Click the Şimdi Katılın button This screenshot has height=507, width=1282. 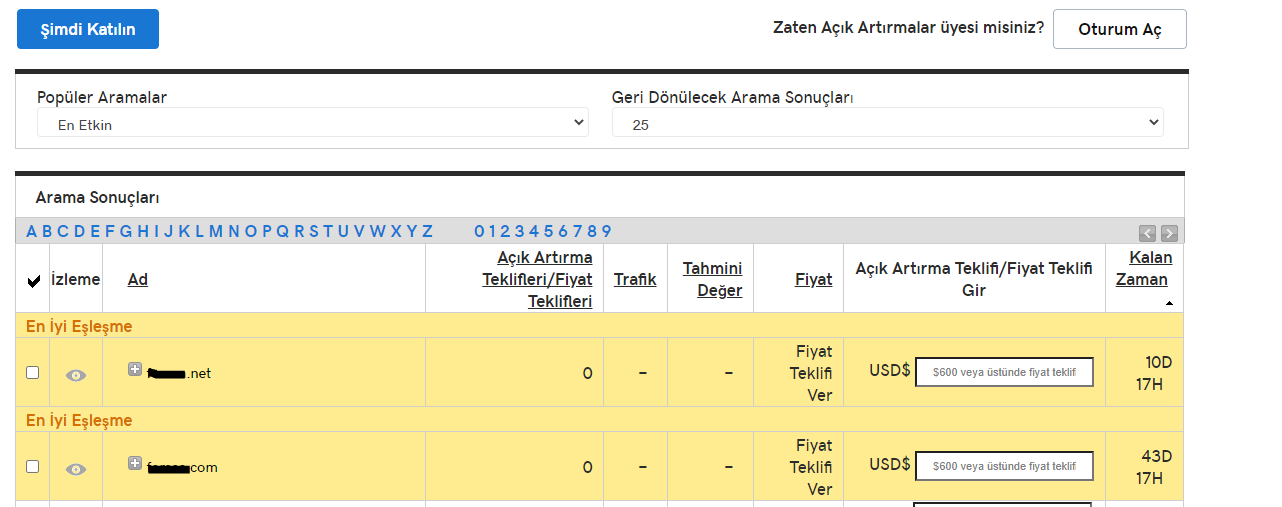coord(88,29)
